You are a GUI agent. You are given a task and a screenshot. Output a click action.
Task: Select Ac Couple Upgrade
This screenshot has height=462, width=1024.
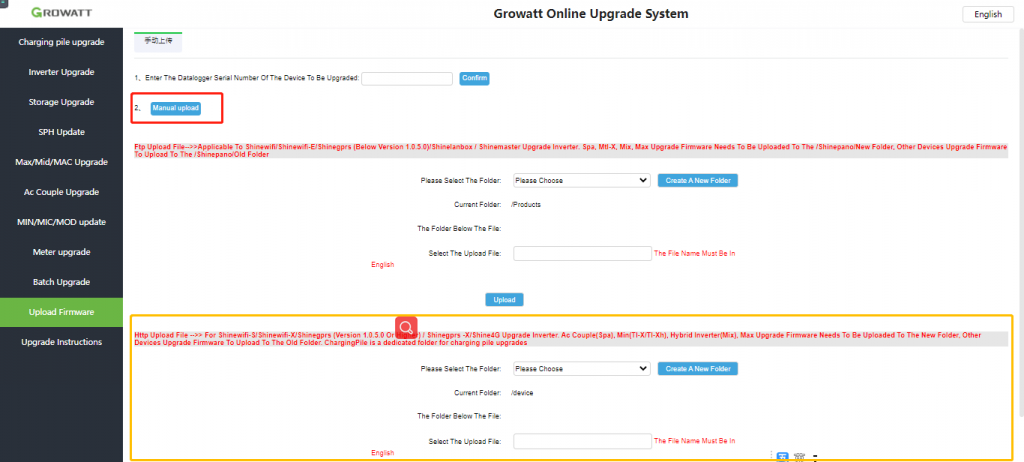61,192
